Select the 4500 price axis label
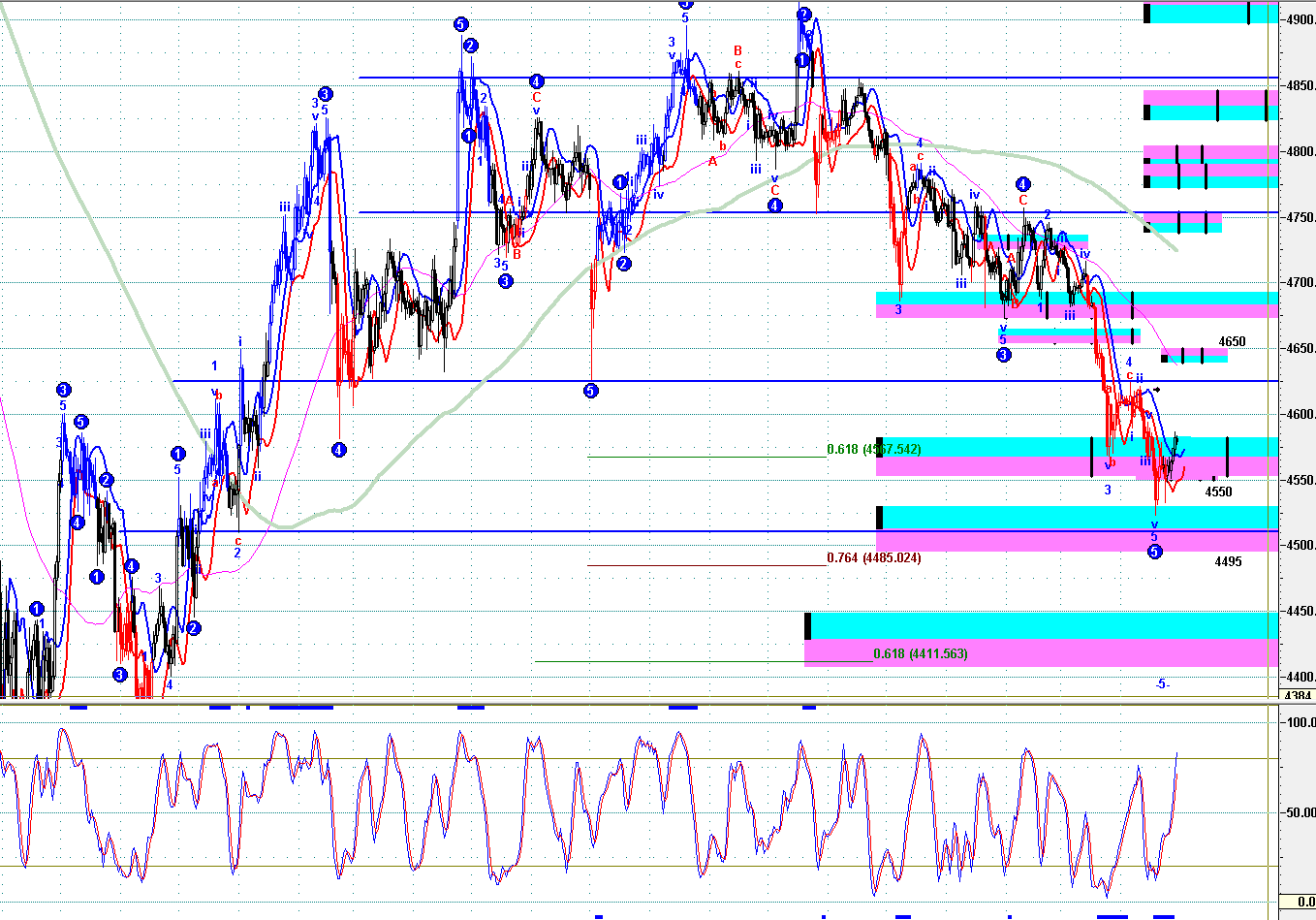 tap(1300, 546)
